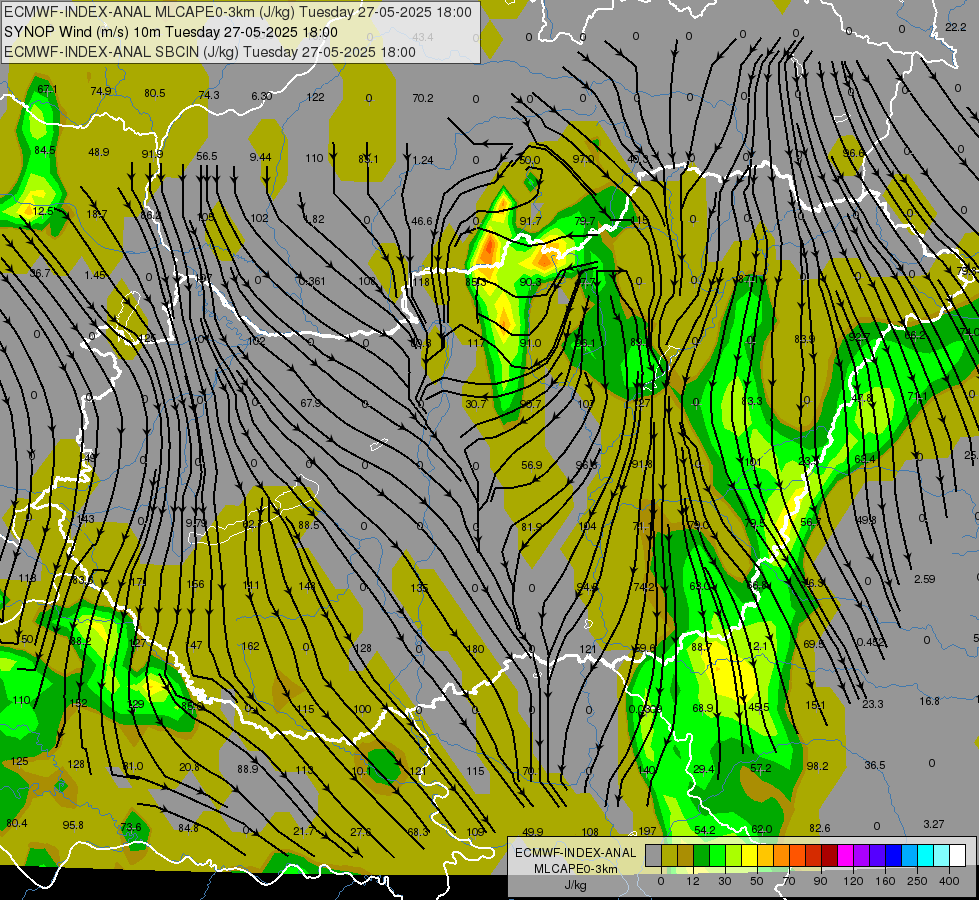Click the map value 12.5

[x=43, y=212]
